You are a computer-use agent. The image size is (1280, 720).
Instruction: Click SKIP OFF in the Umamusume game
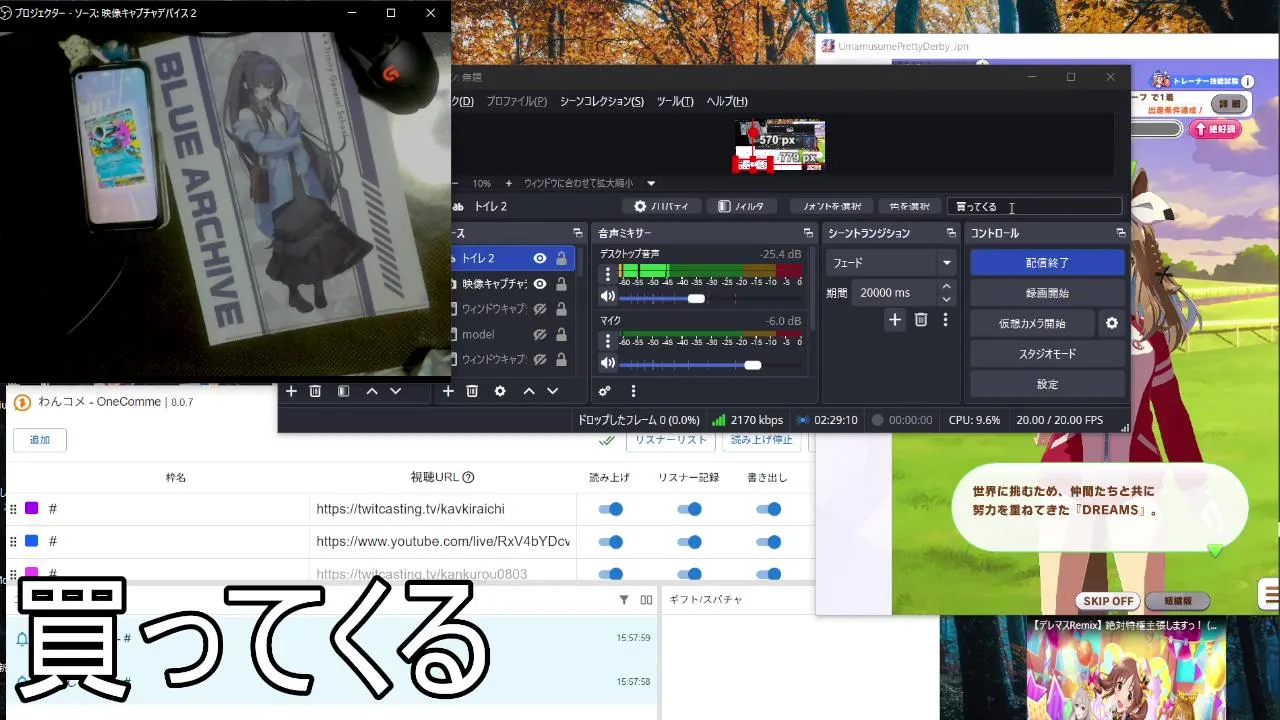[x=1108, y=601]
